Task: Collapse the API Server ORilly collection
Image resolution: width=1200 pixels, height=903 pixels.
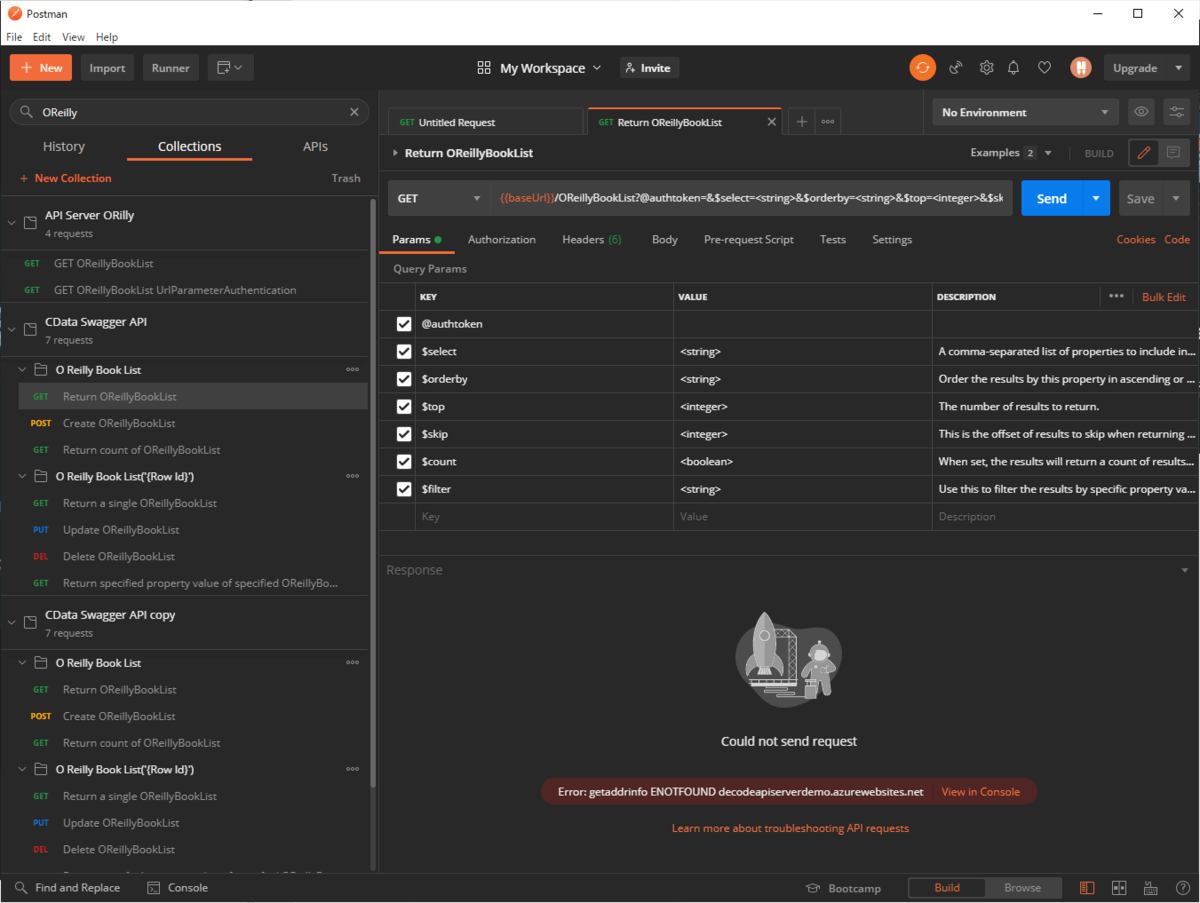Action: tap(12, 223)
